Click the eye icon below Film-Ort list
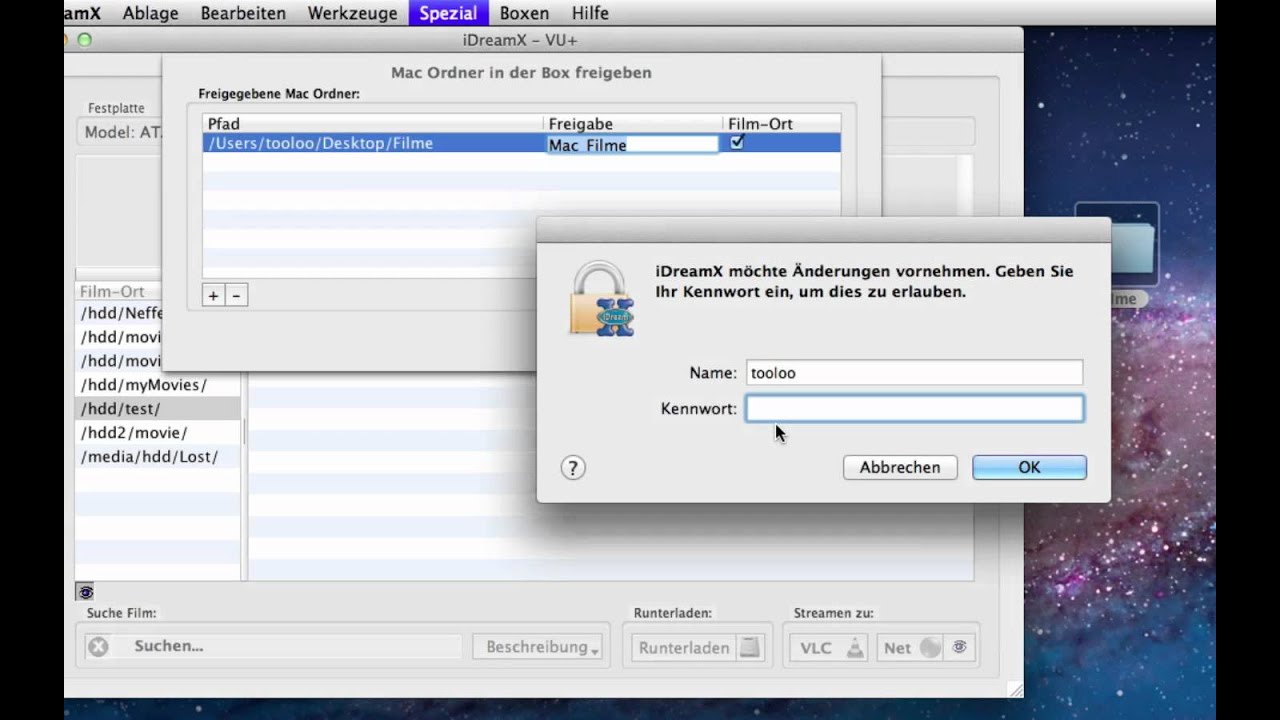This screenshot has height=720, width=1280. pos(85,592)
